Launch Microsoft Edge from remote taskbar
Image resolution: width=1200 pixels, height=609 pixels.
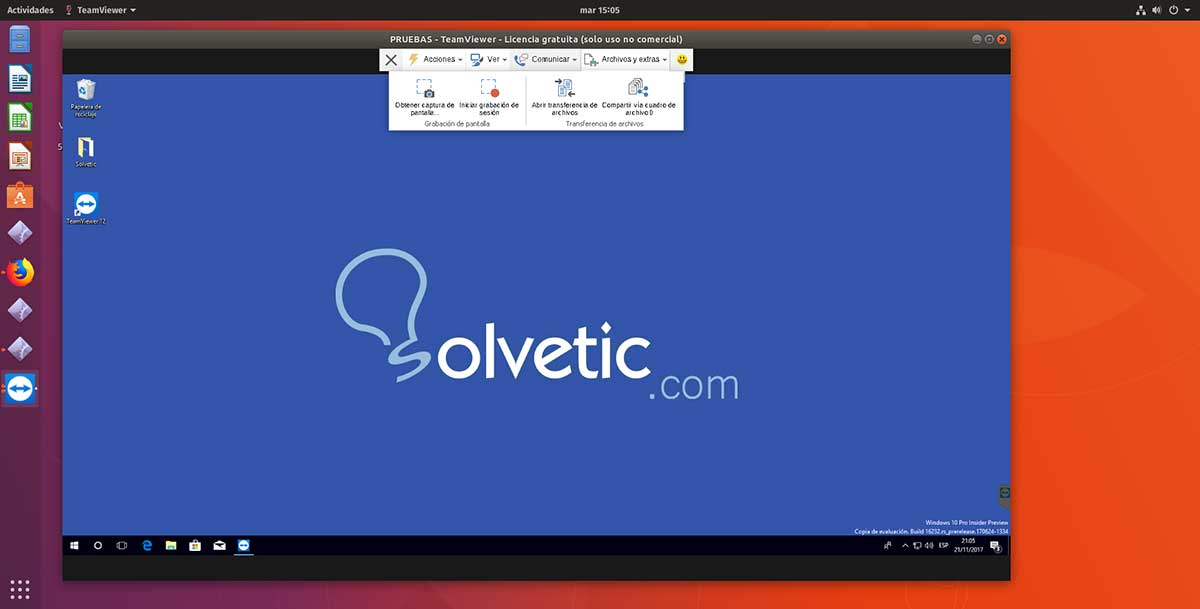click(x=146, y=546)
